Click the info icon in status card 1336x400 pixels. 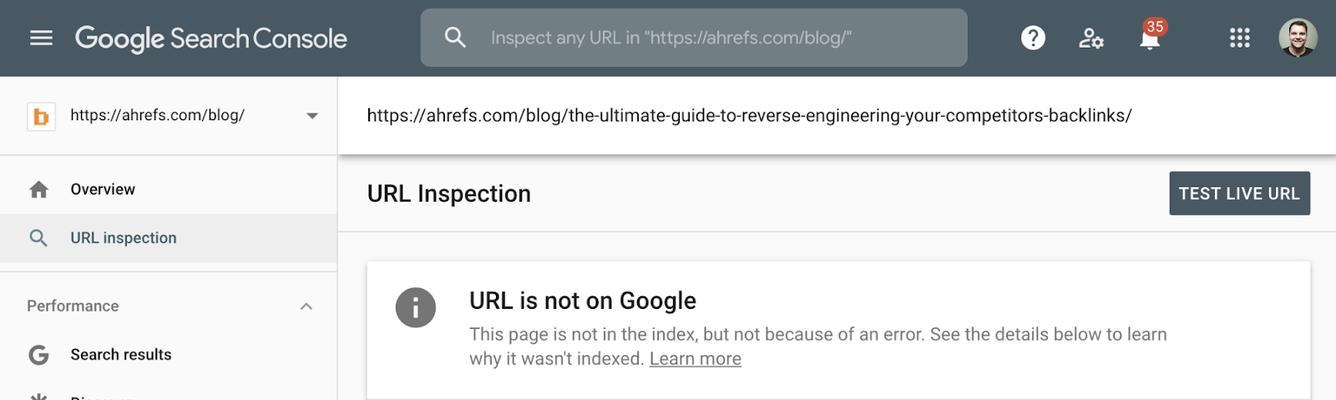point(416,307)
